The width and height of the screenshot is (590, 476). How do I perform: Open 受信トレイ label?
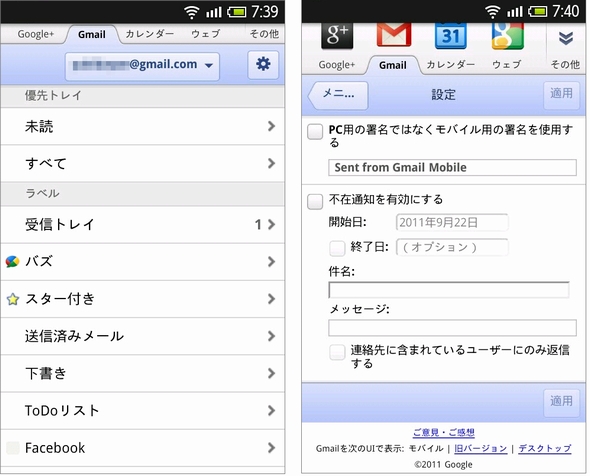click(x=142, y=225)
